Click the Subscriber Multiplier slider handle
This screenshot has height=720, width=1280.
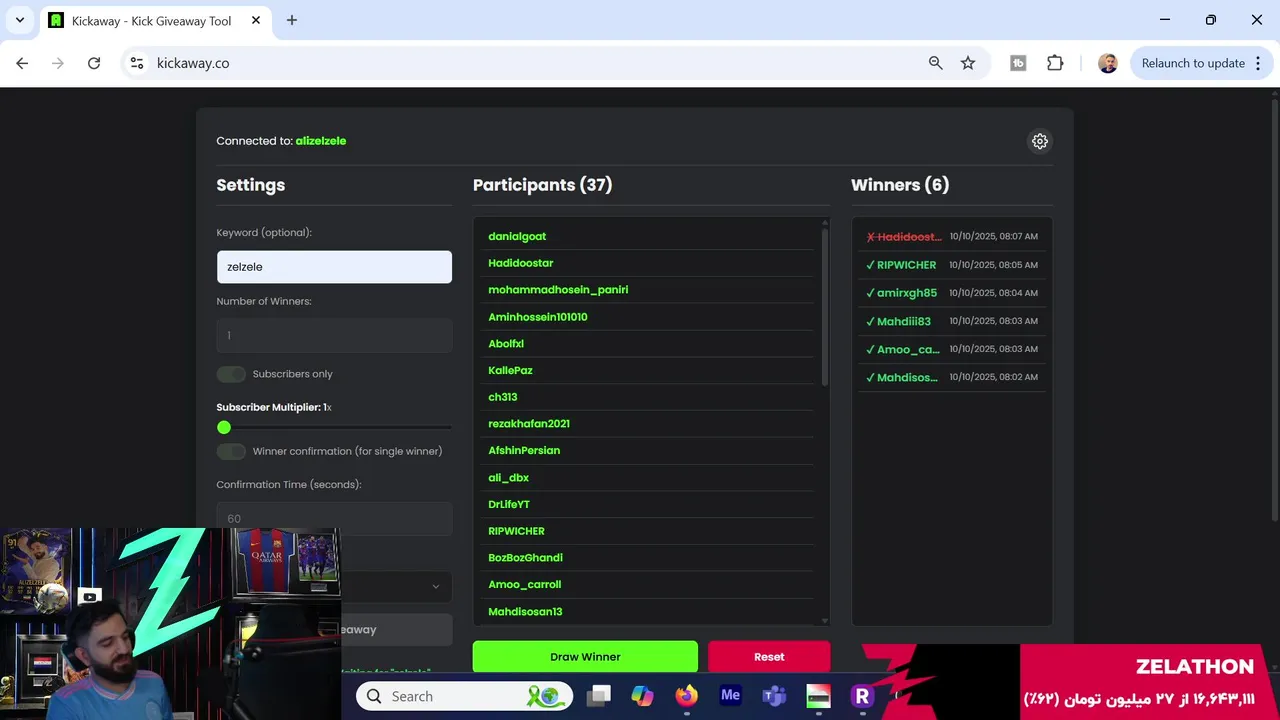coord(224,427)
